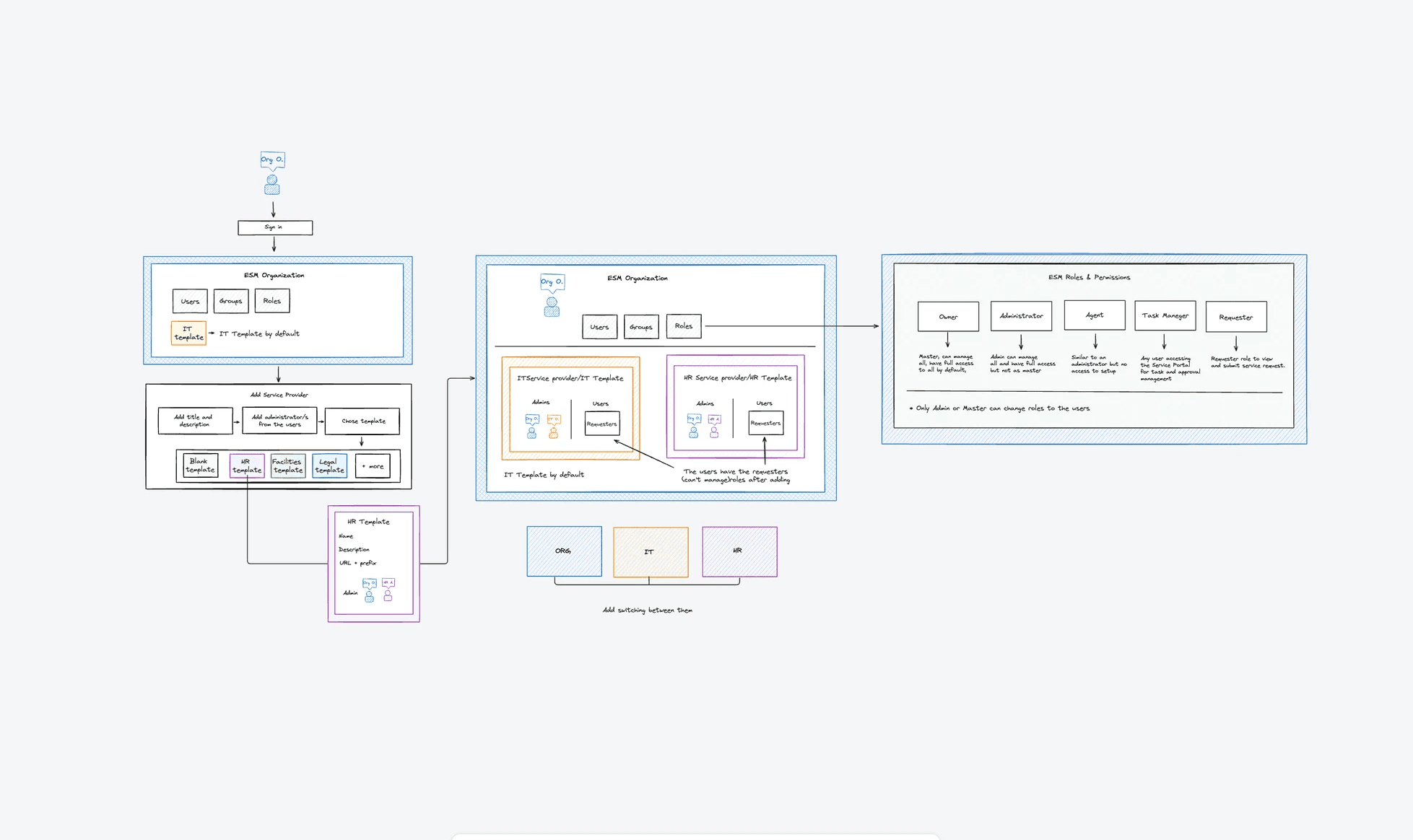
Task: Select the Agent role box
Action: (x=1095, y=315)
